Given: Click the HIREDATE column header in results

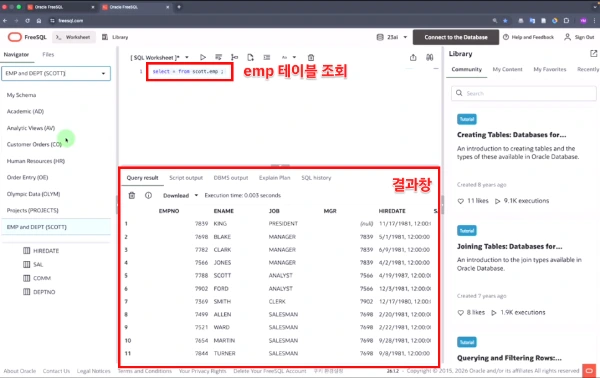Looking at the screenshot, I should [392, 211].
